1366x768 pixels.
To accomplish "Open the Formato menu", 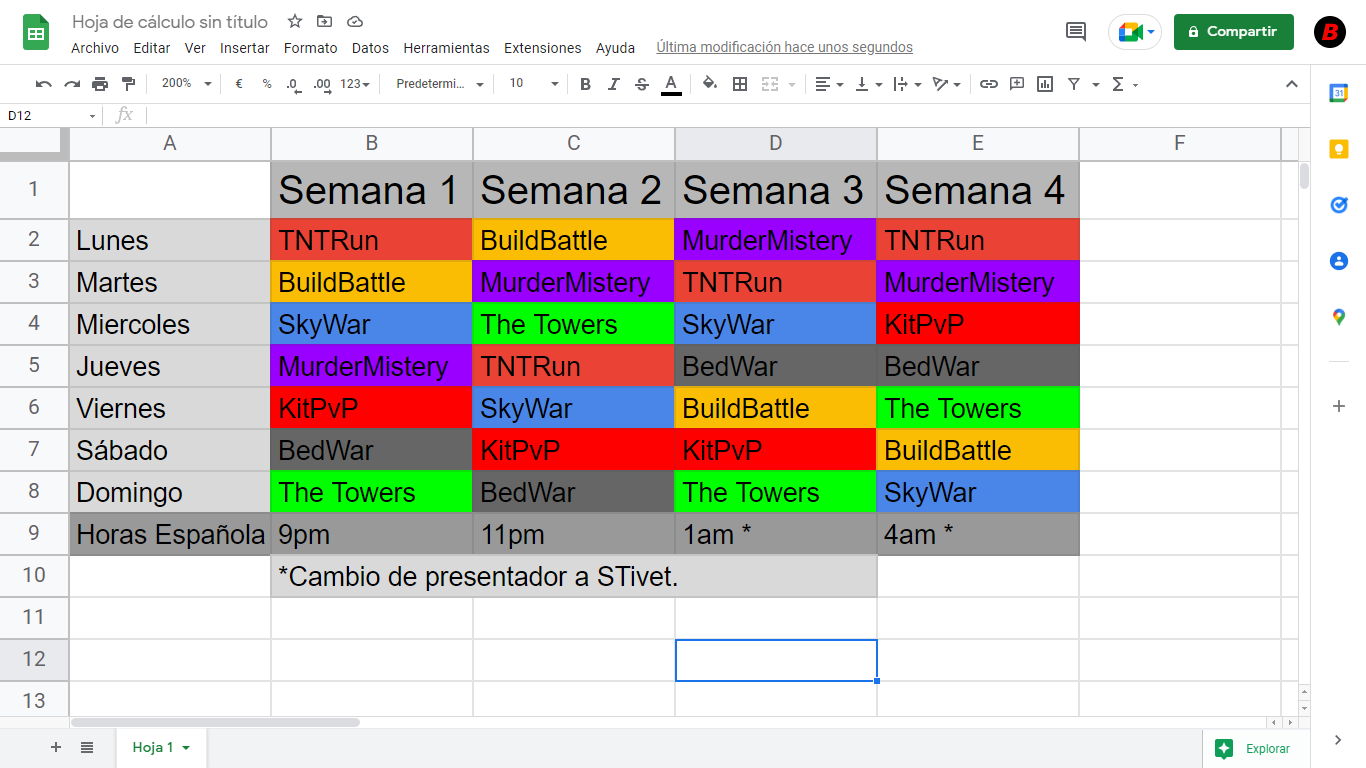I will (310, 48).
